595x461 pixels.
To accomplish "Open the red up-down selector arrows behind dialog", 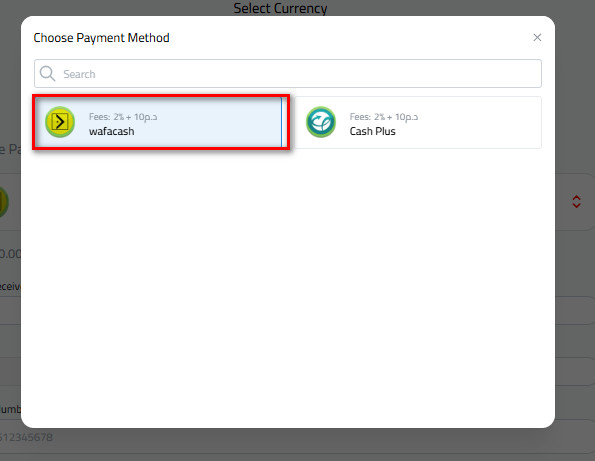I will pyautogui.click(x=576, y=201).
